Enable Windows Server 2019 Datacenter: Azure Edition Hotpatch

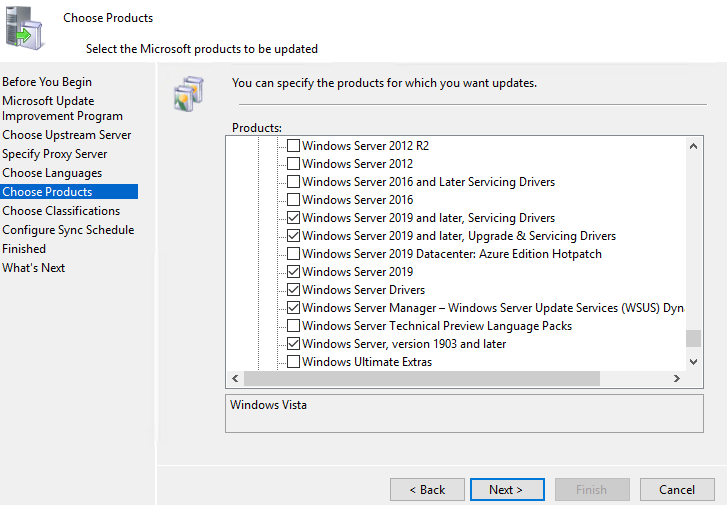point(293,254)
